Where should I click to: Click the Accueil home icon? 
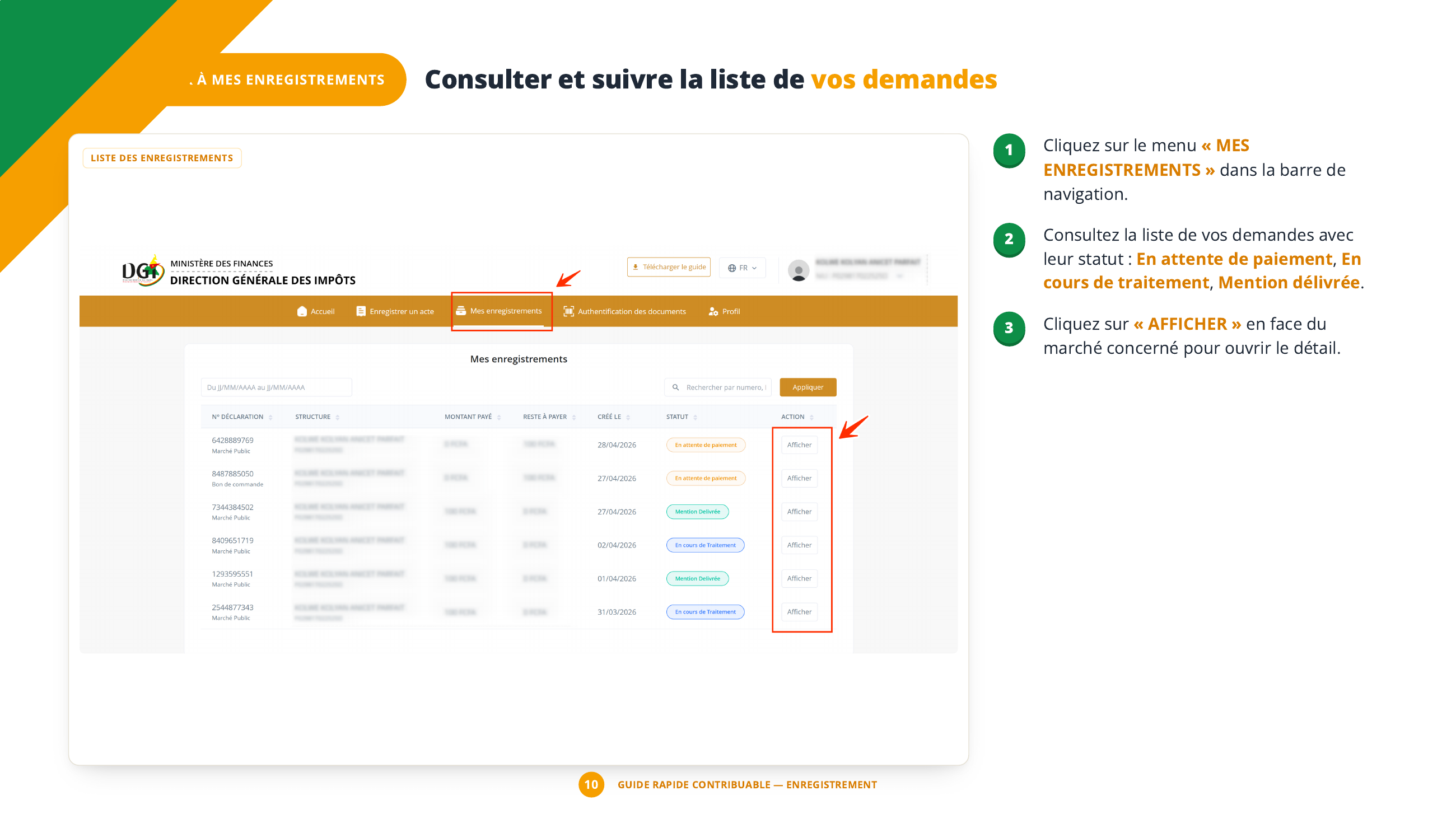[x=302, y=311]
